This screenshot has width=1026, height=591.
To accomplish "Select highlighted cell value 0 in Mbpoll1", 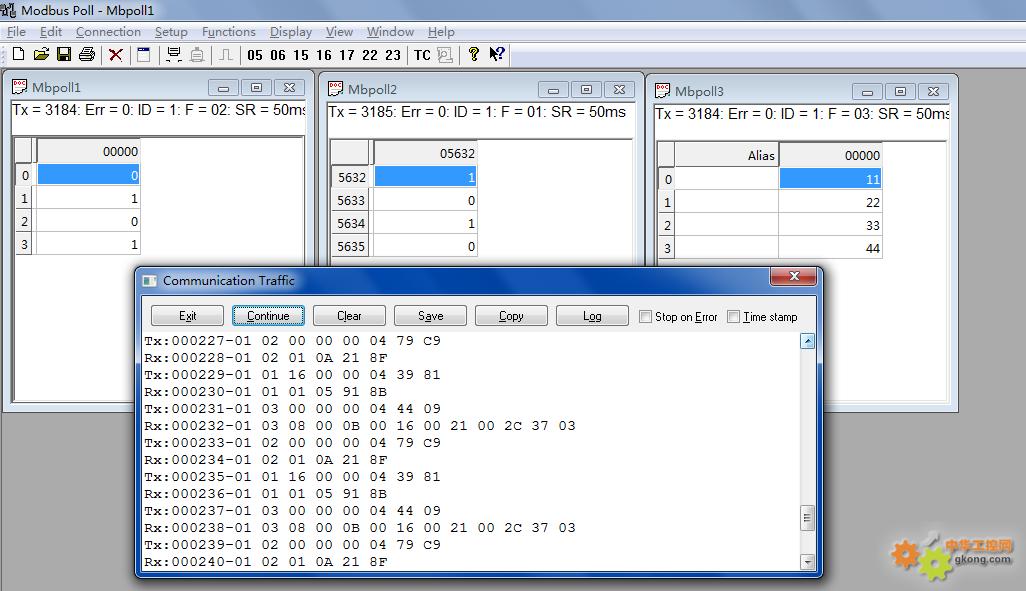I will click(x=88, y=175).
